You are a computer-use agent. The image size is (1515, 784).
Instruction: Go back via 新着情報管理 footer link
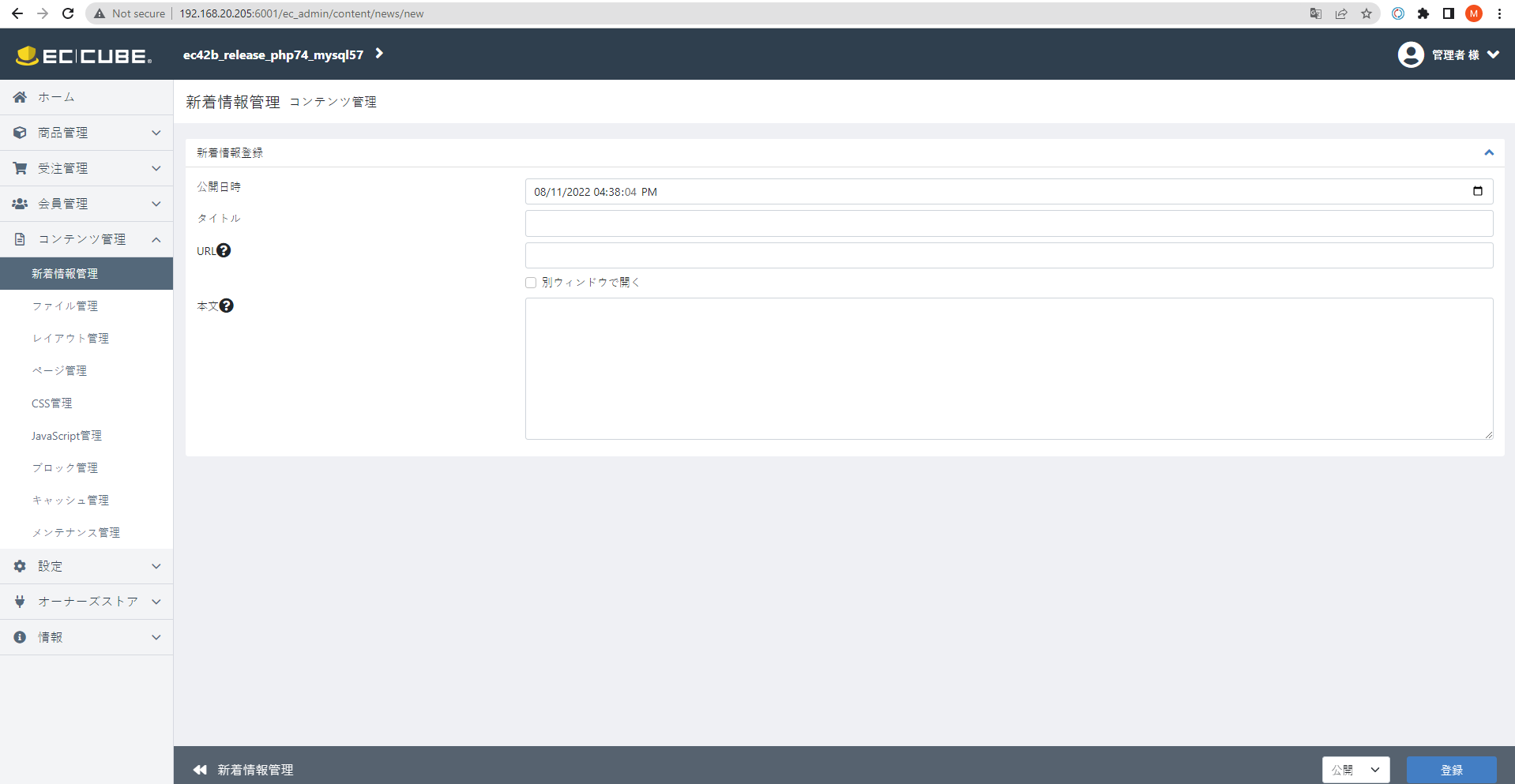[x=255, y=770]
